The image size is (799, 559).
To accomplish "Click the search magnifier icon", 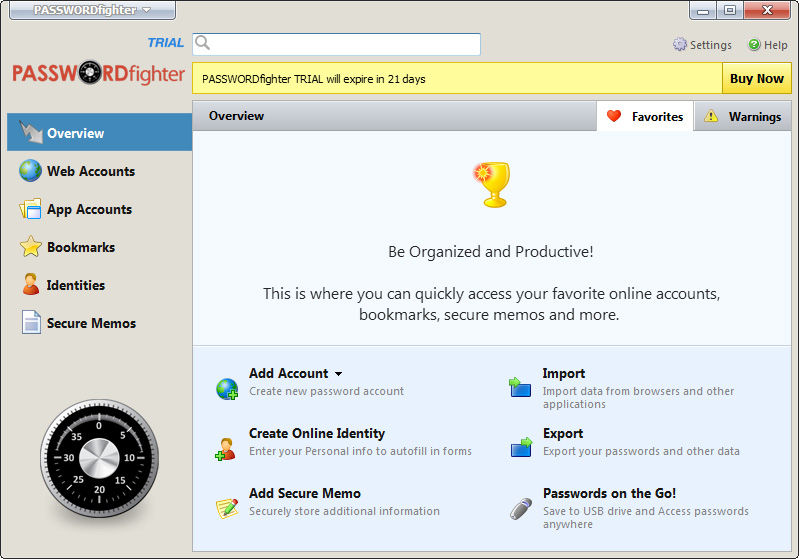I will click(202, 42).
